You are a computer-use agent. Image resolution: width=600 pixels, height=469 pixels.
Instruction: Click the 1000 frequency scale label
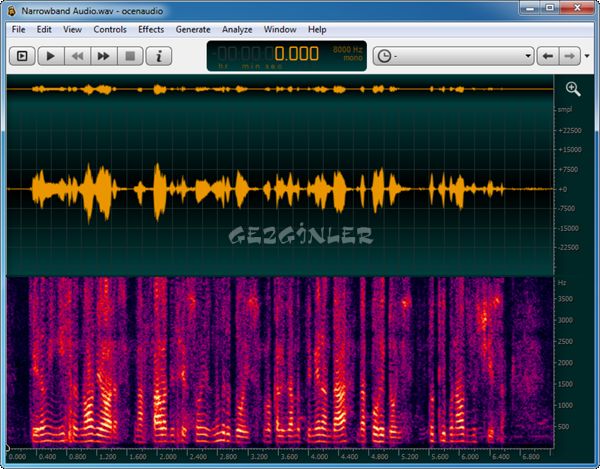click(x=566, y=405)
